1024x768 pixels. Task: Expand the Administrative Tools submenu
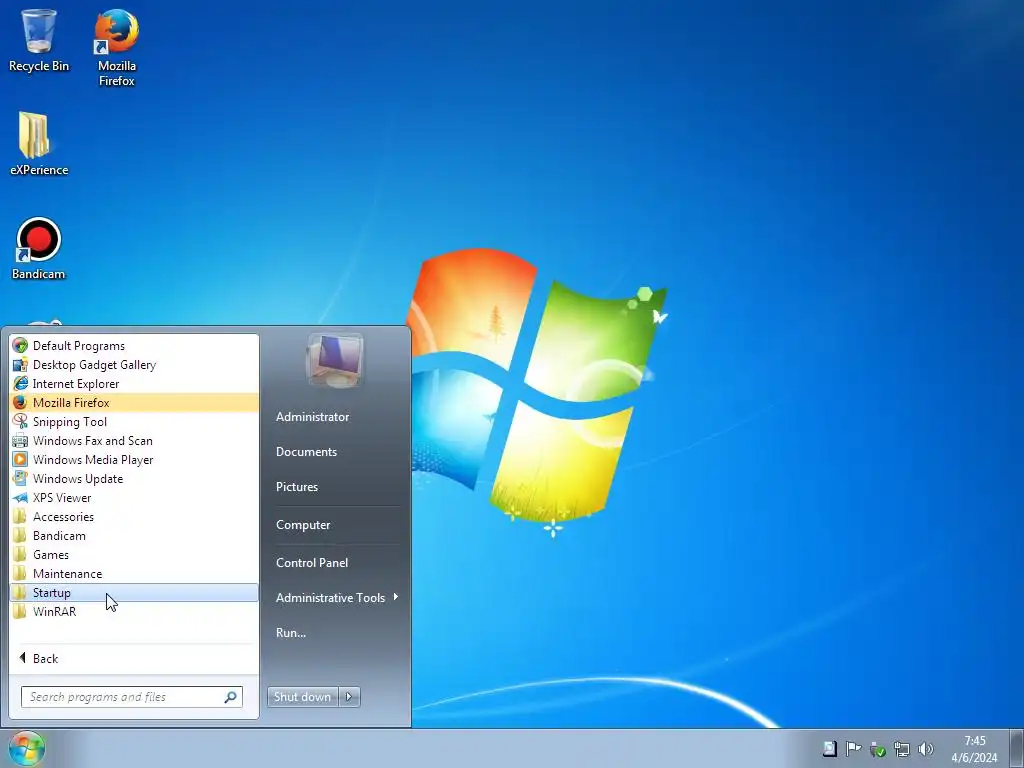tap(336, 598)
